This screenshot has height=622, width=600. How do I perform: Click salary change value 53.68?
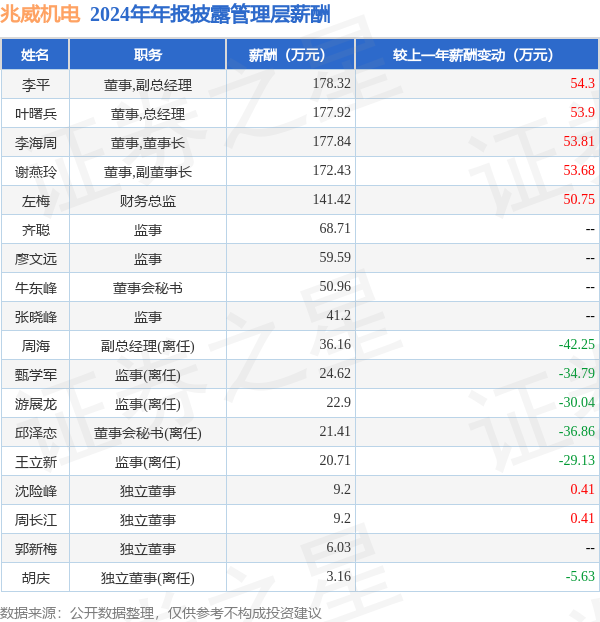click(x=579, y=170)
